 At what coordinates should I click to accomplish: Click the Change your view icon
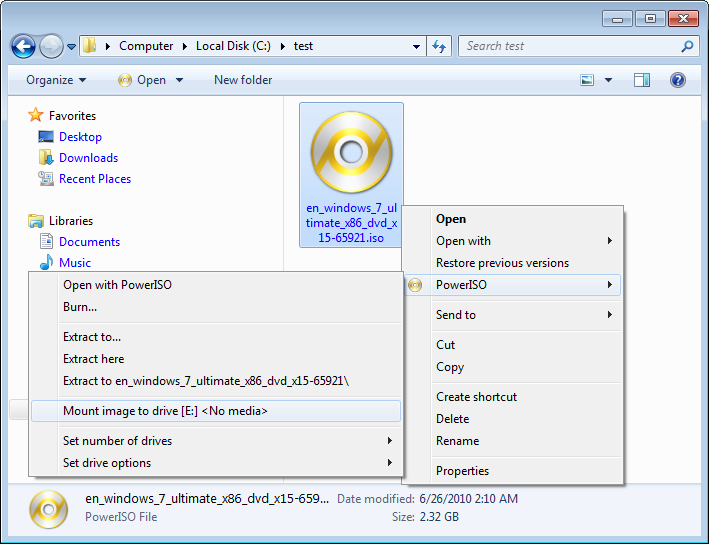point(587,80)
